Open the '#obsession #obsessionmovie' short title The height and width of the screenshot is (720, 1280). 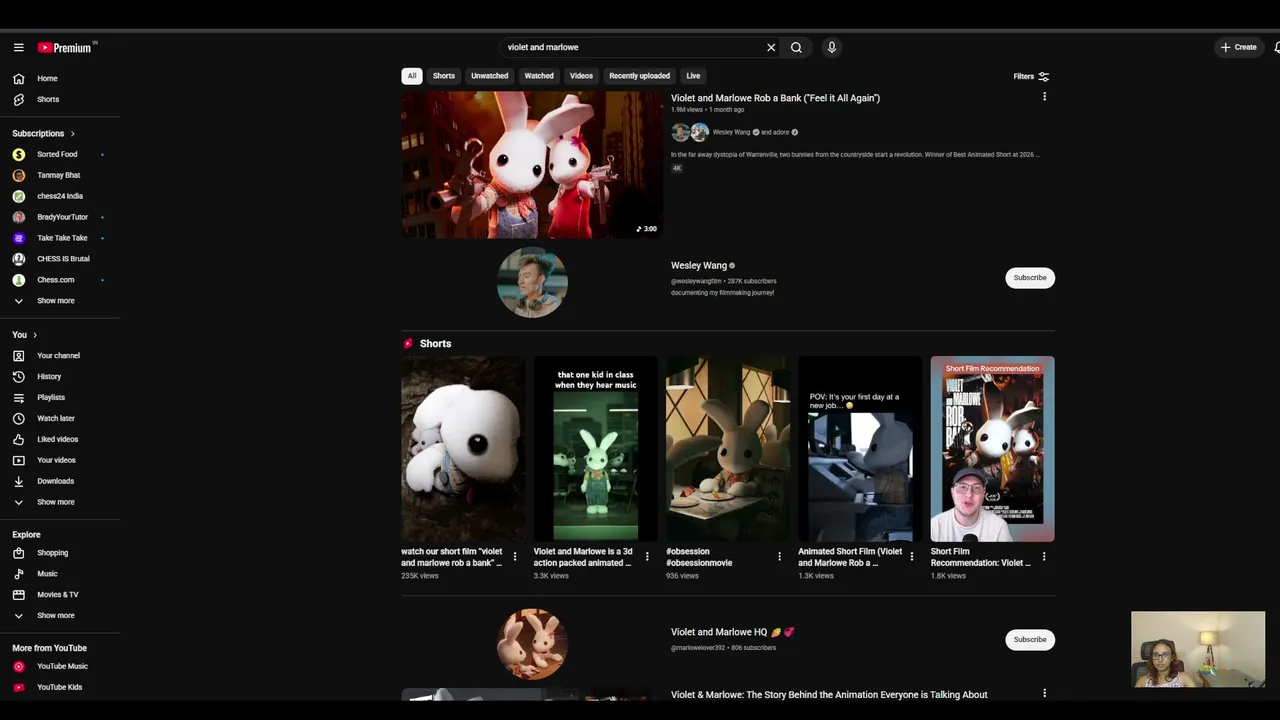700,557
